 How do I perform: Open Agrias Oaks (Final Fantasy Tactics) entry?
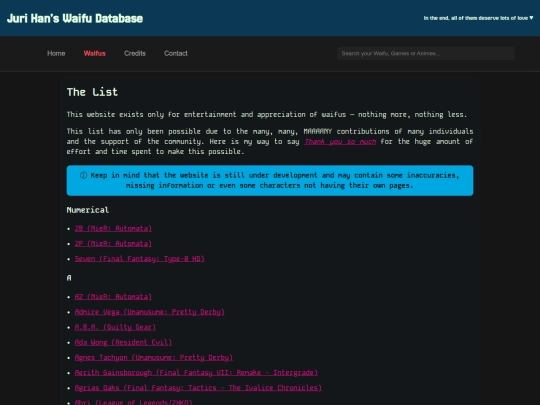(x=198, y=387)
